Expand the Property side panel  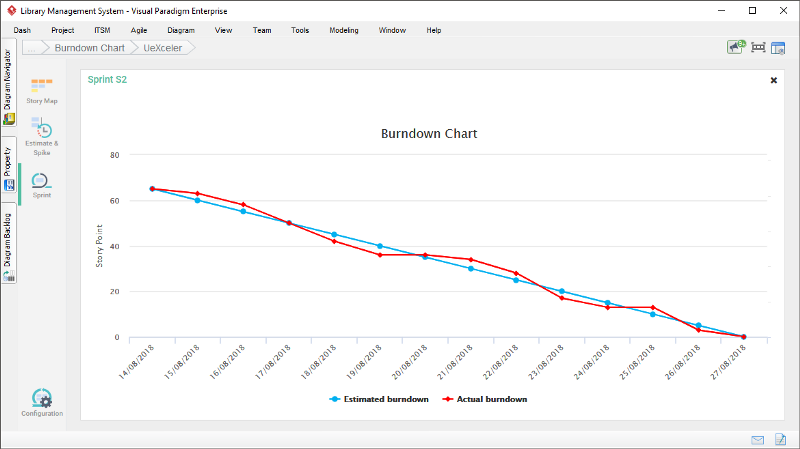[x=8, y=170]
